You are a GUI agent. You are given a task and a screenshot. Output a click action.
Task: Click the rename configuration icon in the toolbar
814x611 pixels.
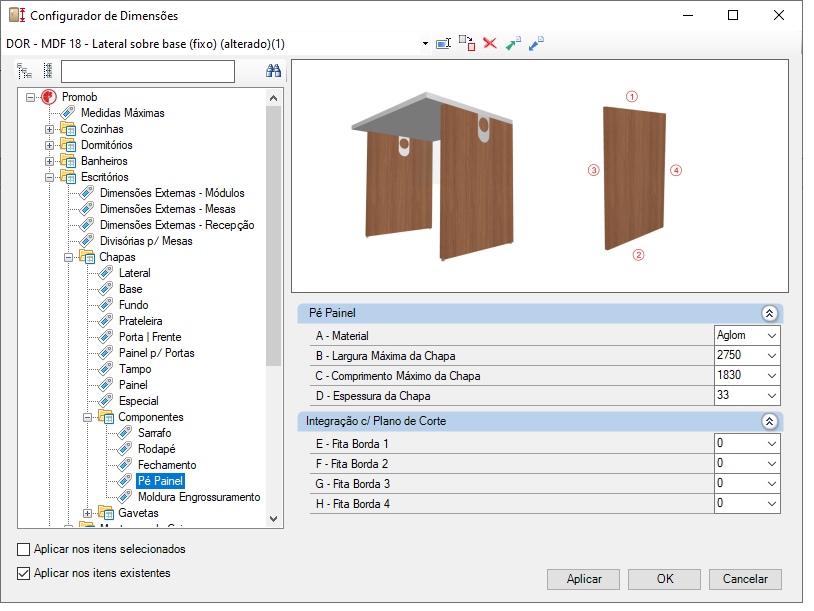tap(443, 44)
